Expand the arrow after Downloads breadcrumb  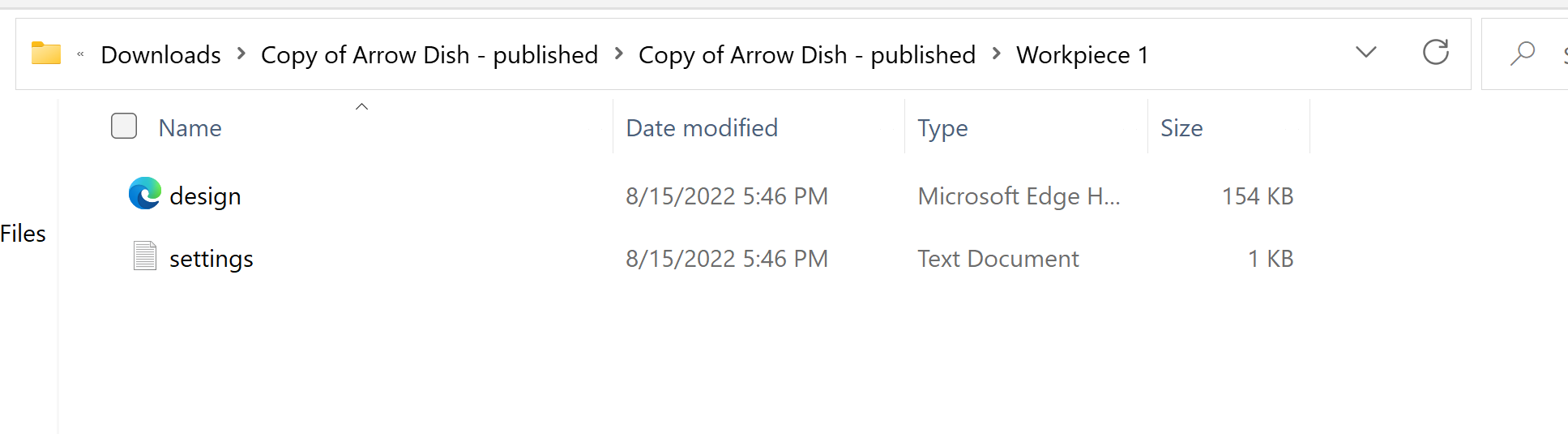[241, 54]
